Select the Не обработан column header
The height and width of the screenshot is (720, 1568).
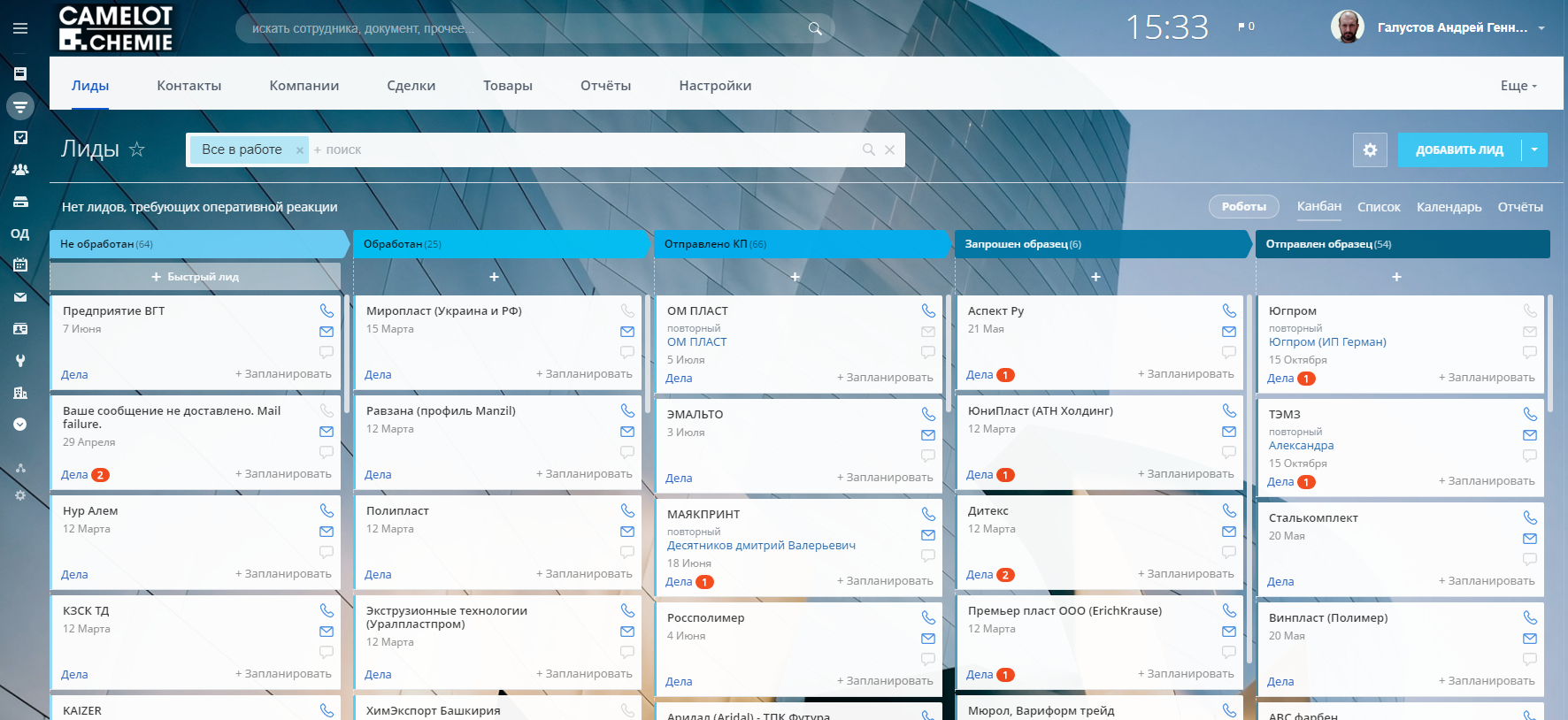click(199, 244)
